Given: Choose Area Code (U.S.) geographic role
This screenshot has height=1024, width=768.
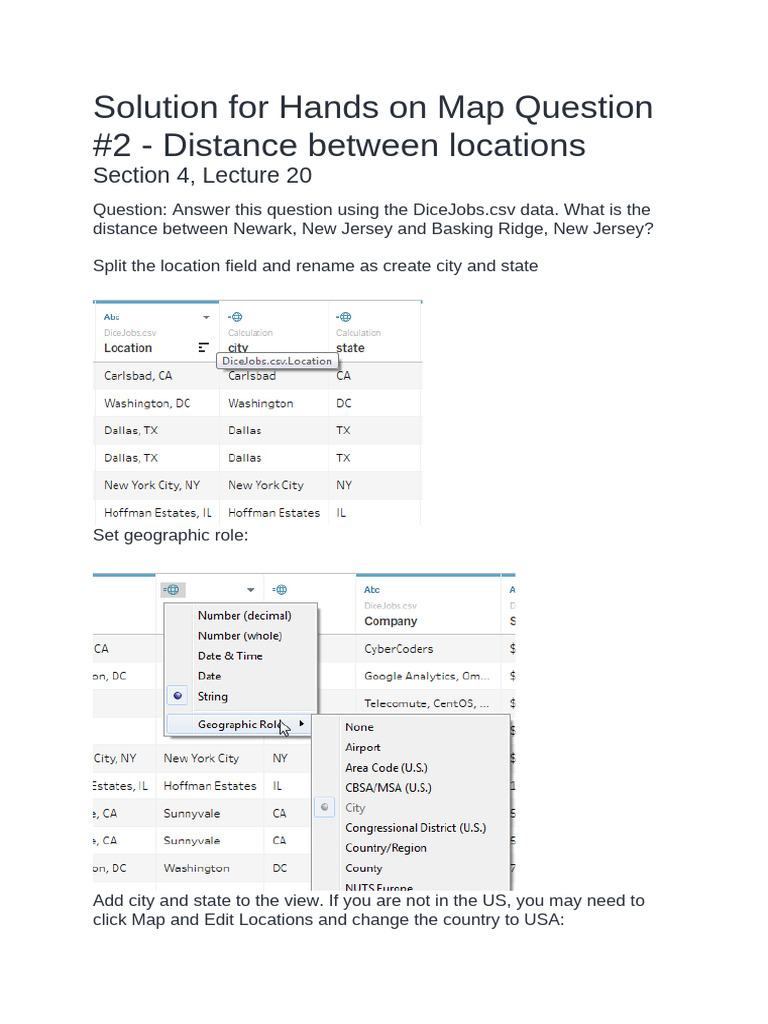Looking at the screenshot, I should pyautogui.click(x=386, y=767).
